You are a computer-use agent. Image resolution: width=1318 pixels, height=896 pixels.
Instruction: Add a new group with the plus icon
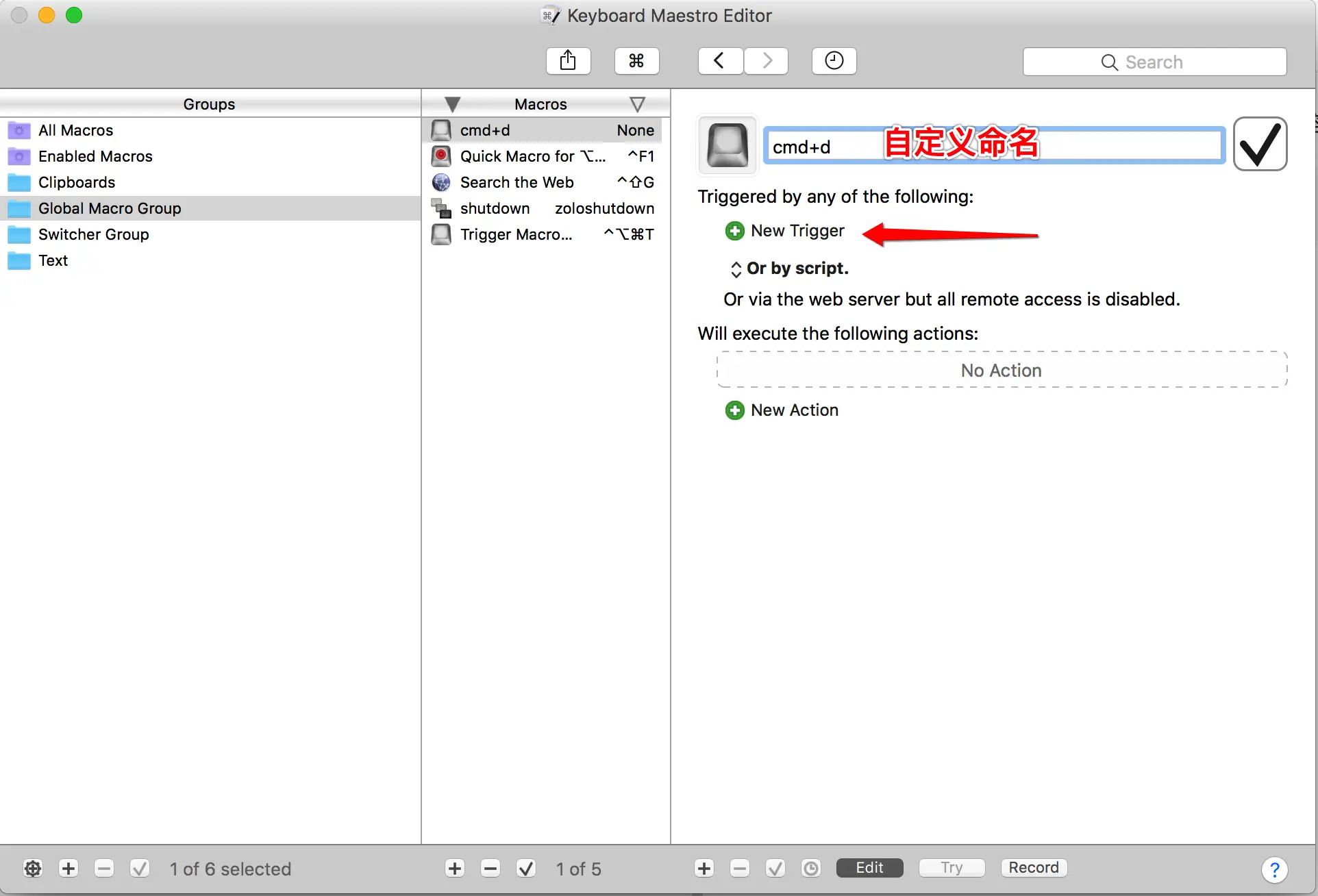pyautogui.click(x=69, y=869)
